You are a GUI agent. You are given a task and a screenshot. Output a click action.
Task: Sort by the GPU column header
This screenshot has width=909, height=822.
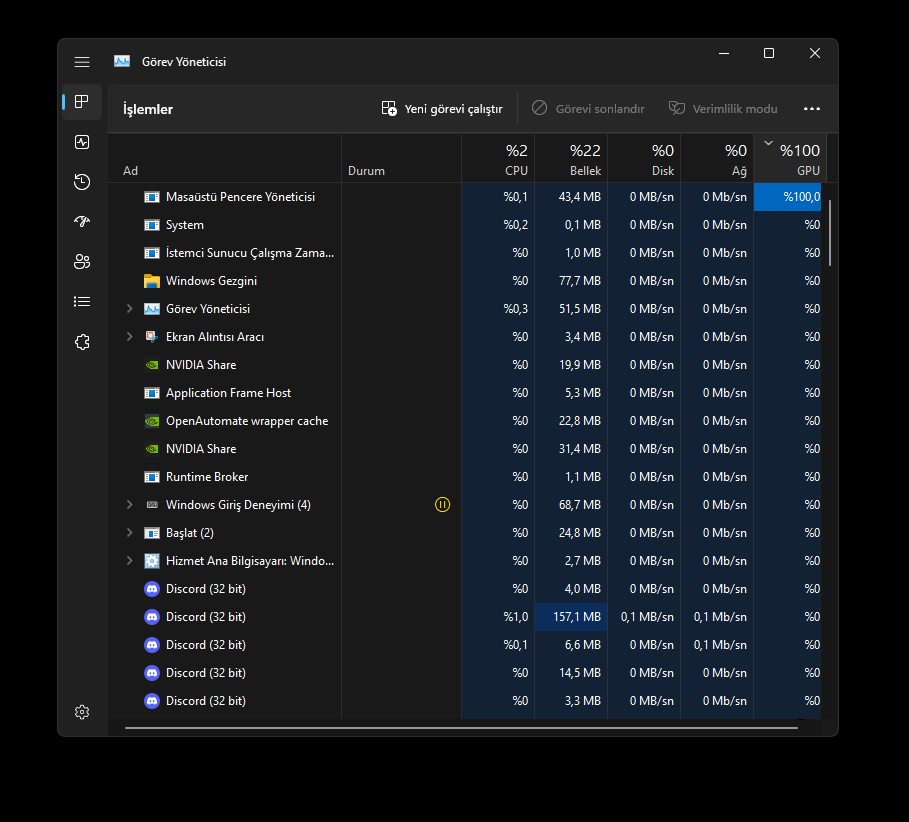click(790, 158)
